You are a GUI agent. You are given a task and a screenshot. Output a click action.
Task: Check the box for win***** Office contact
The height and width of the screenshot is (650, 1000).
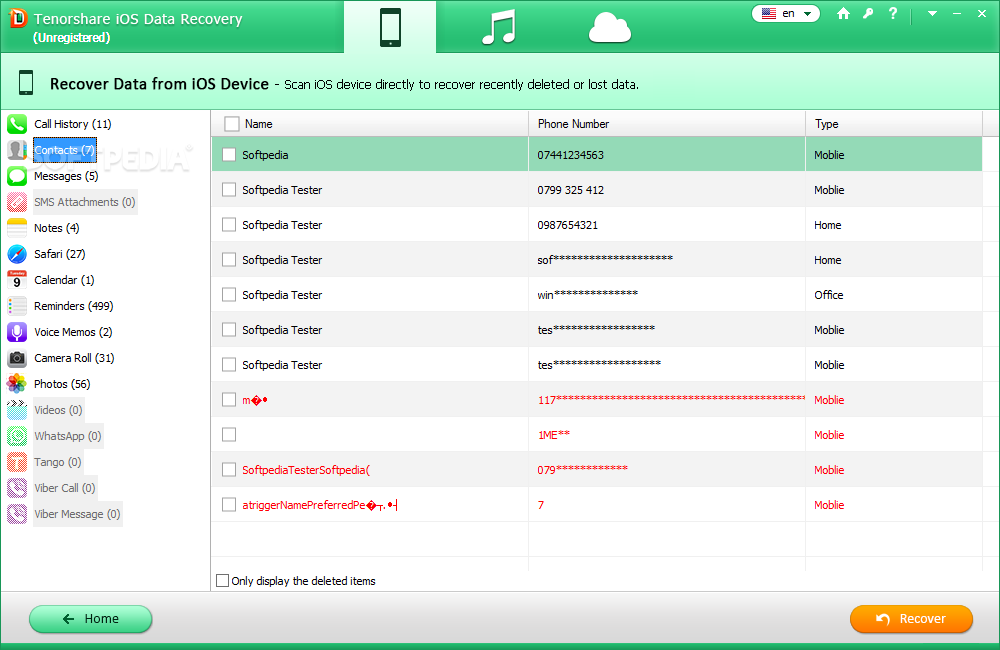(229, 295)
